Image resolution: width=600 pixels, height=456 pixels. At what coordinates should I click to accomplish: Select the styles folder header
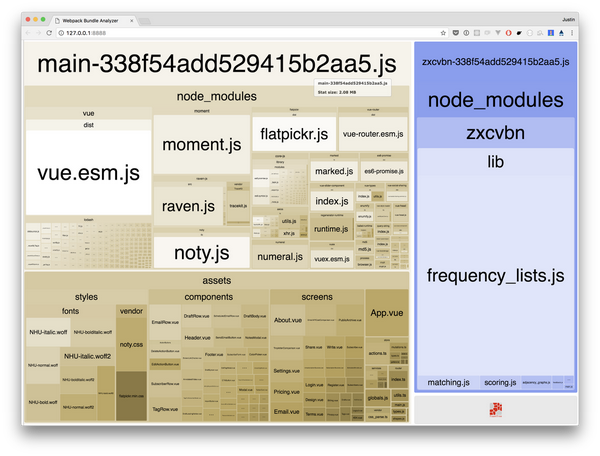[x=86, y=297]
